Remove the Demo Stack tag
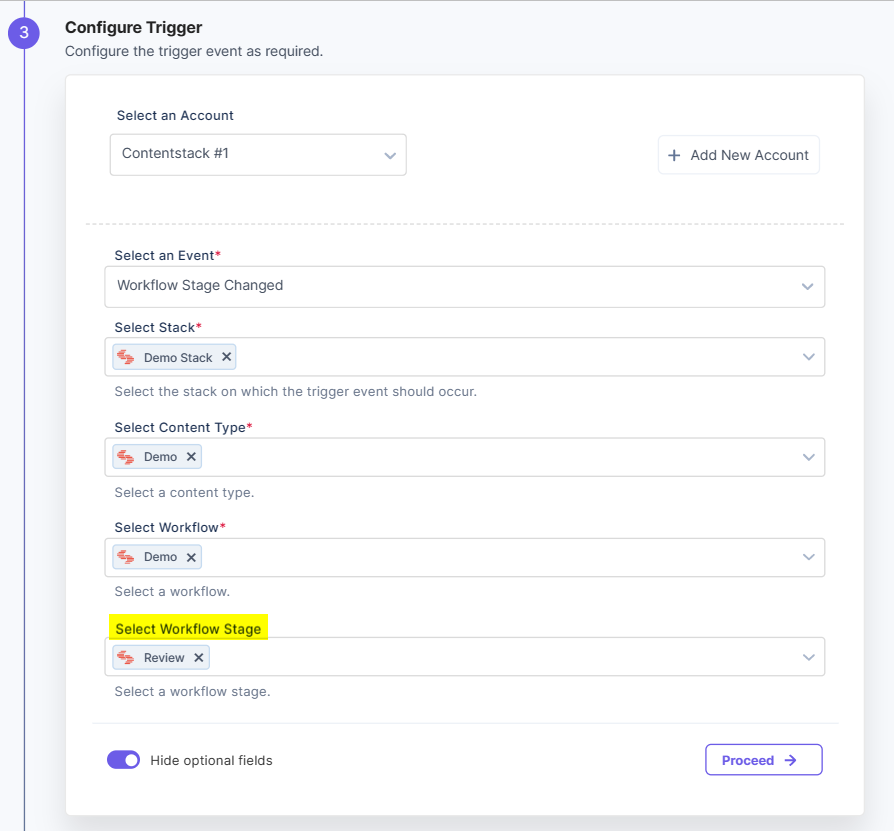The height and width of the screenshot is (831, 894). (226, 357)
